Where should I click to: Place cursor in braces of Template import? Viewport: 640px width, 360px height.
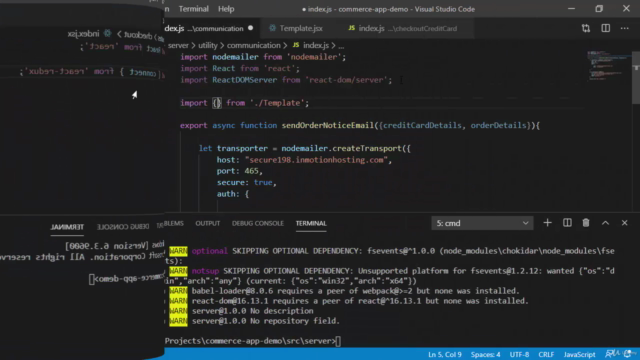click(x=217, y=103)
